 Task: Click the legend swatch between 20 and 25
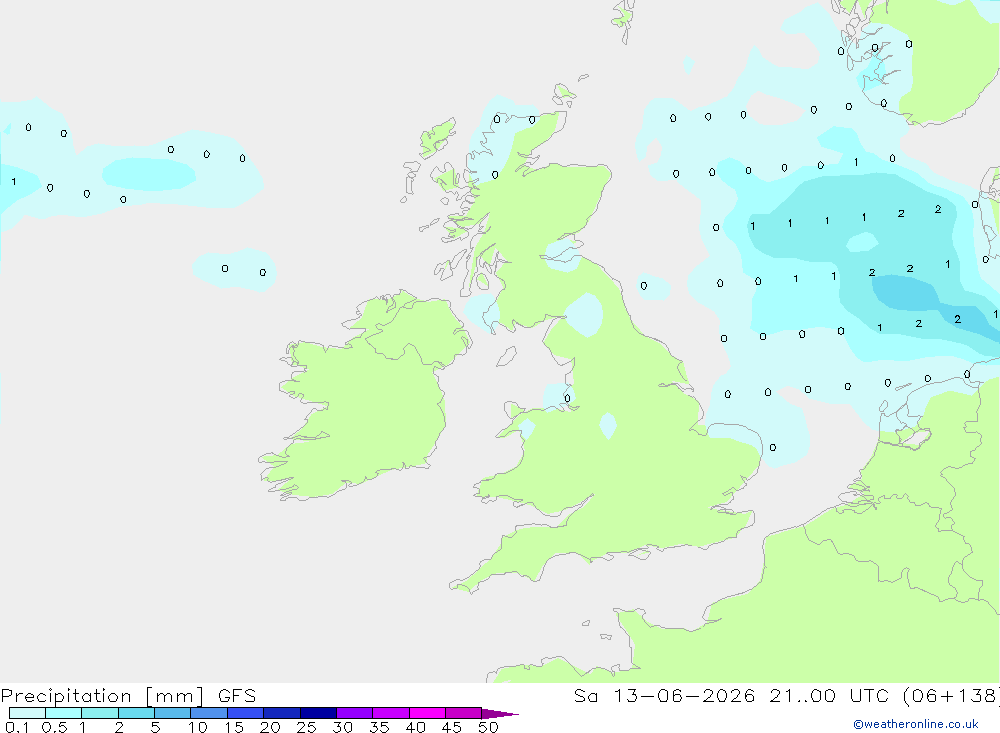click(x=282, y=713)
